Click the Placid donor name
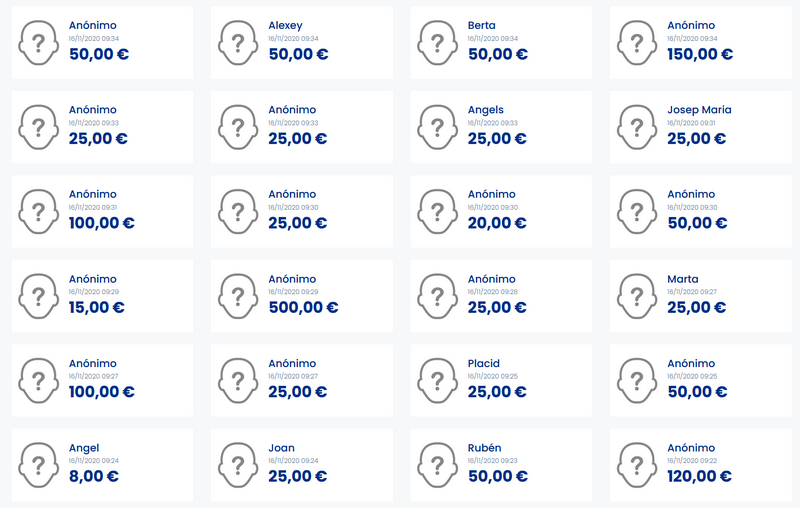Viewport: 800px width, 508px height. coord(483,364)
